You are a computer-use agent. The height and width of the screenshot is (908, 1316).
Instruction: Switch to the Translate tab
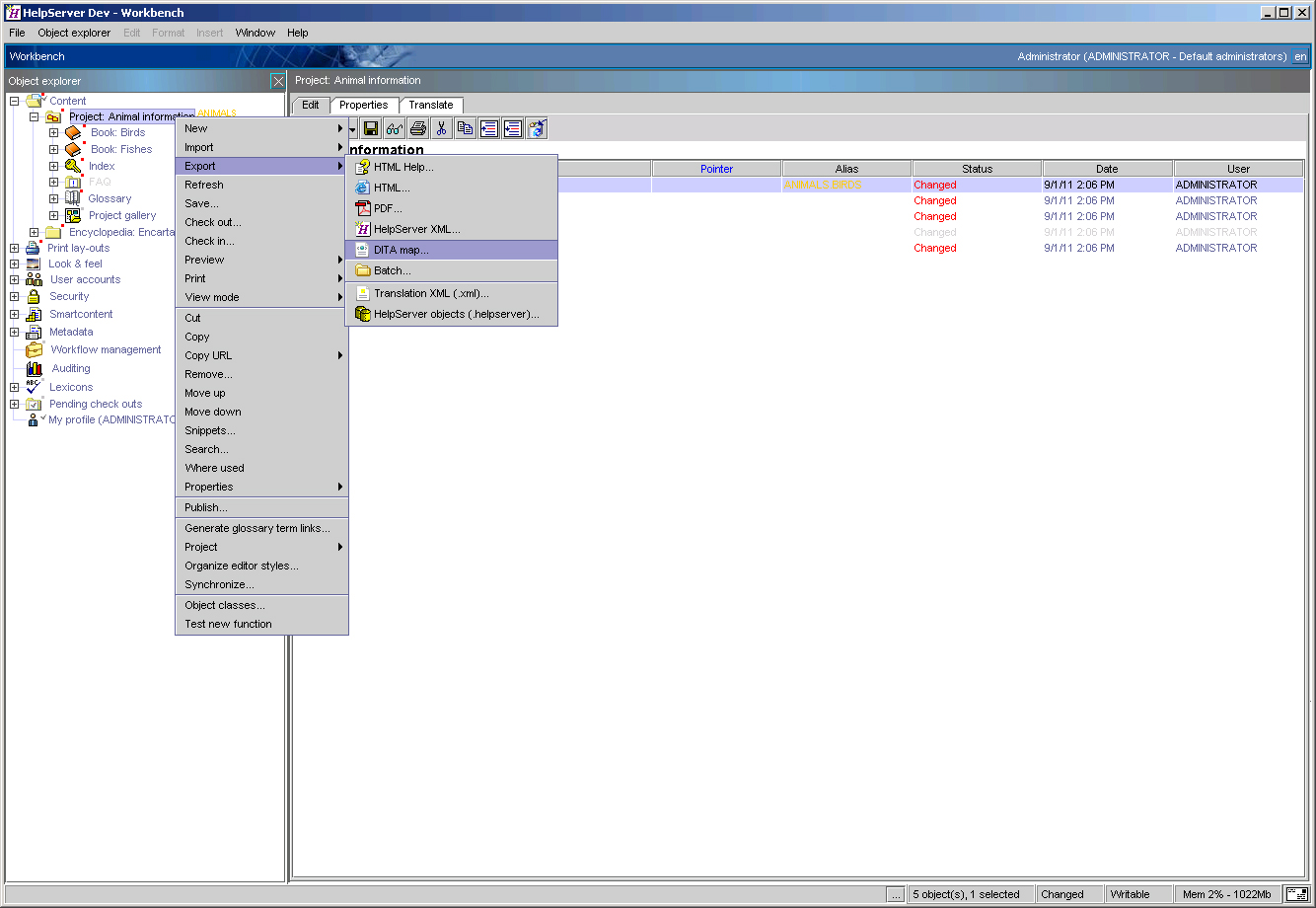pos(431,105)
